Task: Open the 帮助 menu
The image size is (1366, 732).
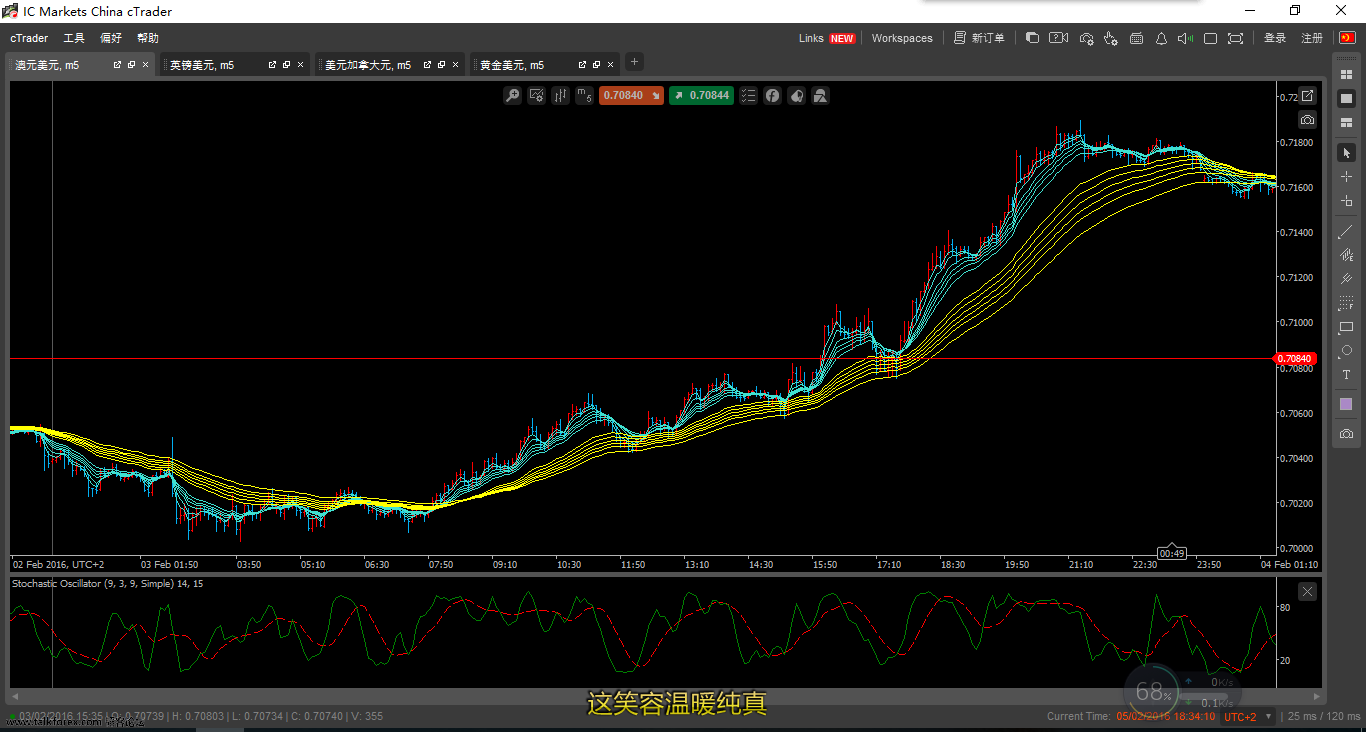Action: tap(148, 38)
